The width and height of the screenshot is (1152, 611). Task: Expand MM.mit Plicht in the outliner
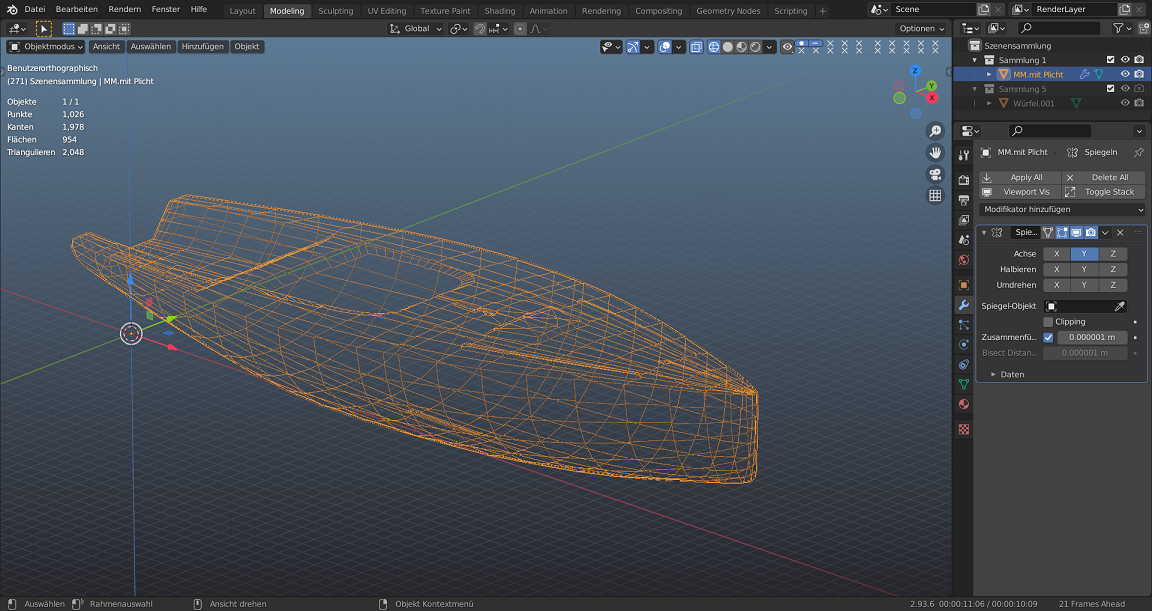989,74
